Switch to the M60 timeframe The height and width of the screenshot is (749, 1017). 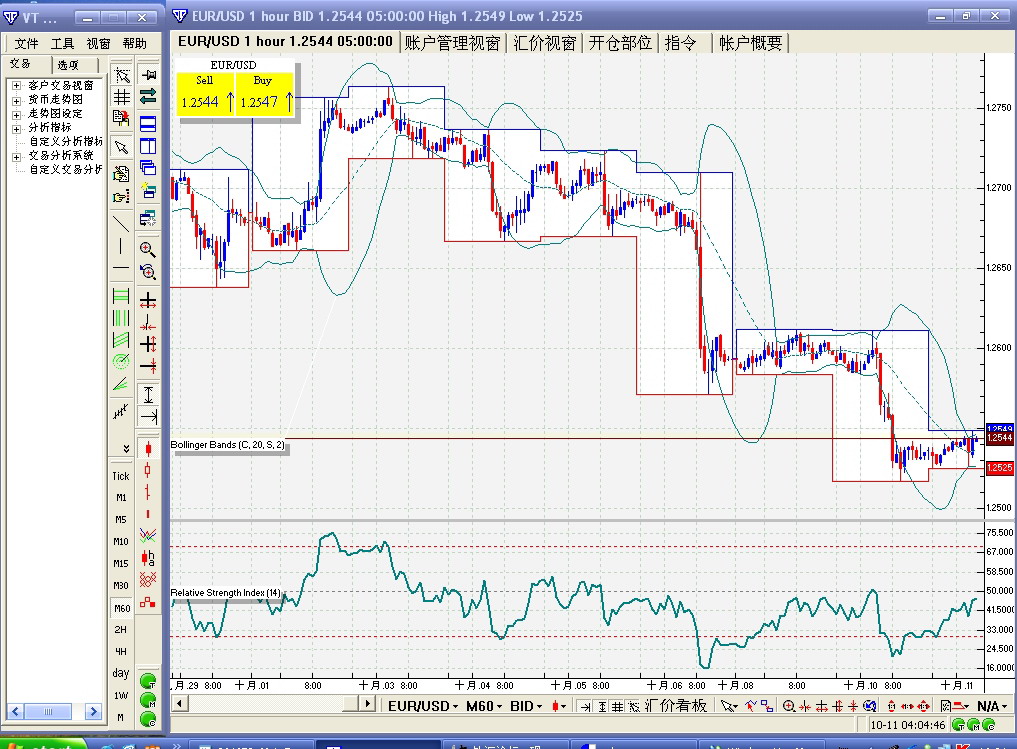[x=121, y=608]
